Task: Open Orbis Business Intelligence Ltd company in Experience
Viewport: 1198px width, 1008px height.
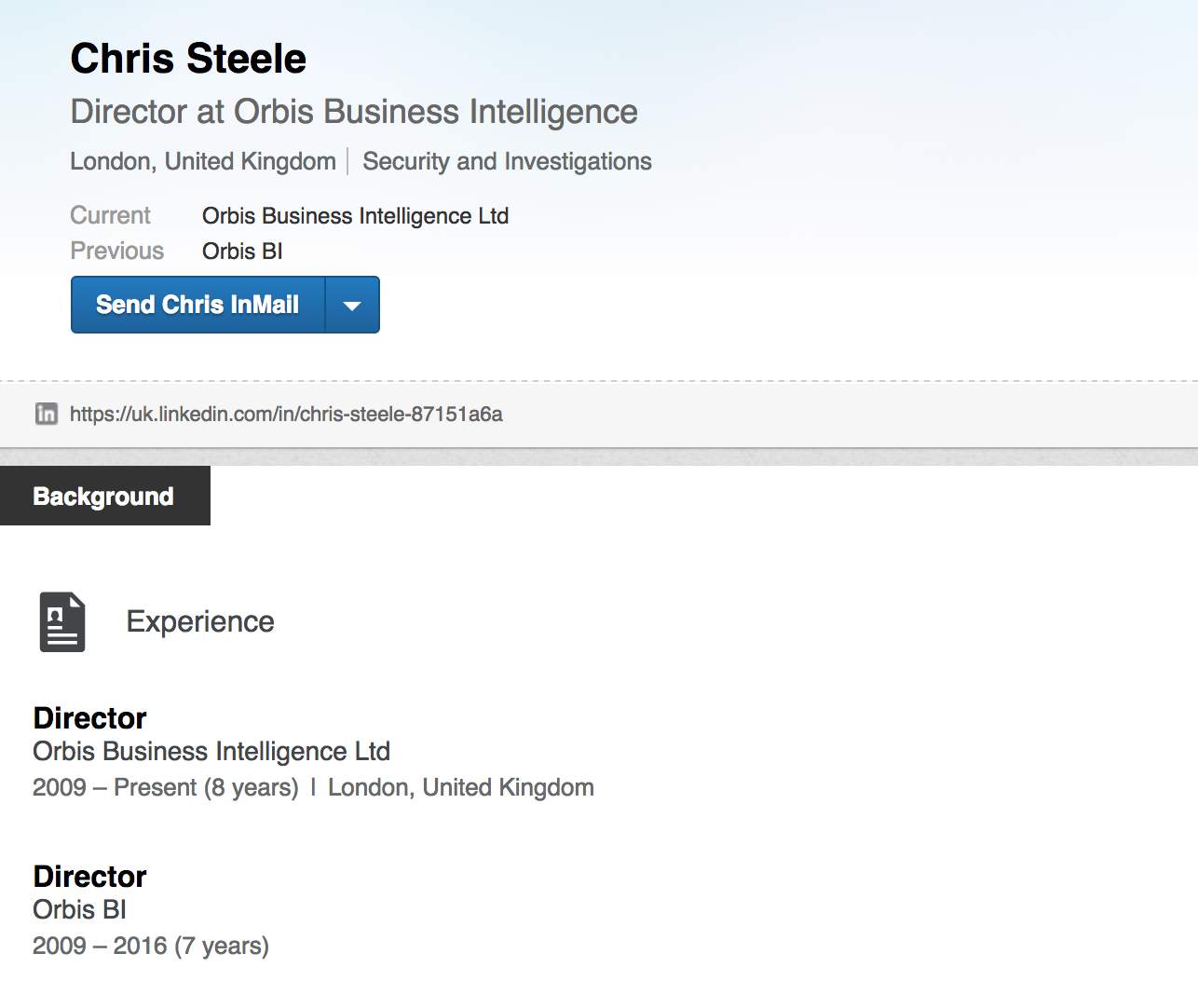Action: coord(211,752)
